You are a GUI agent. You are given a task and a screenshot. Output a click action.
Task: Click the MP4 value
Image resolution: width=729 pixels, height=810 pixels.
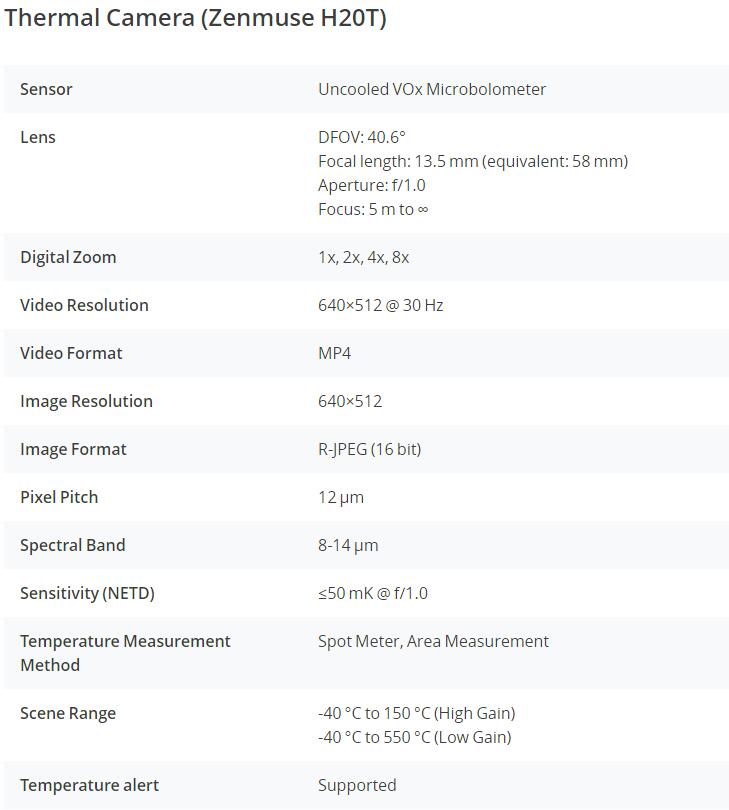(x=334, y=353)
